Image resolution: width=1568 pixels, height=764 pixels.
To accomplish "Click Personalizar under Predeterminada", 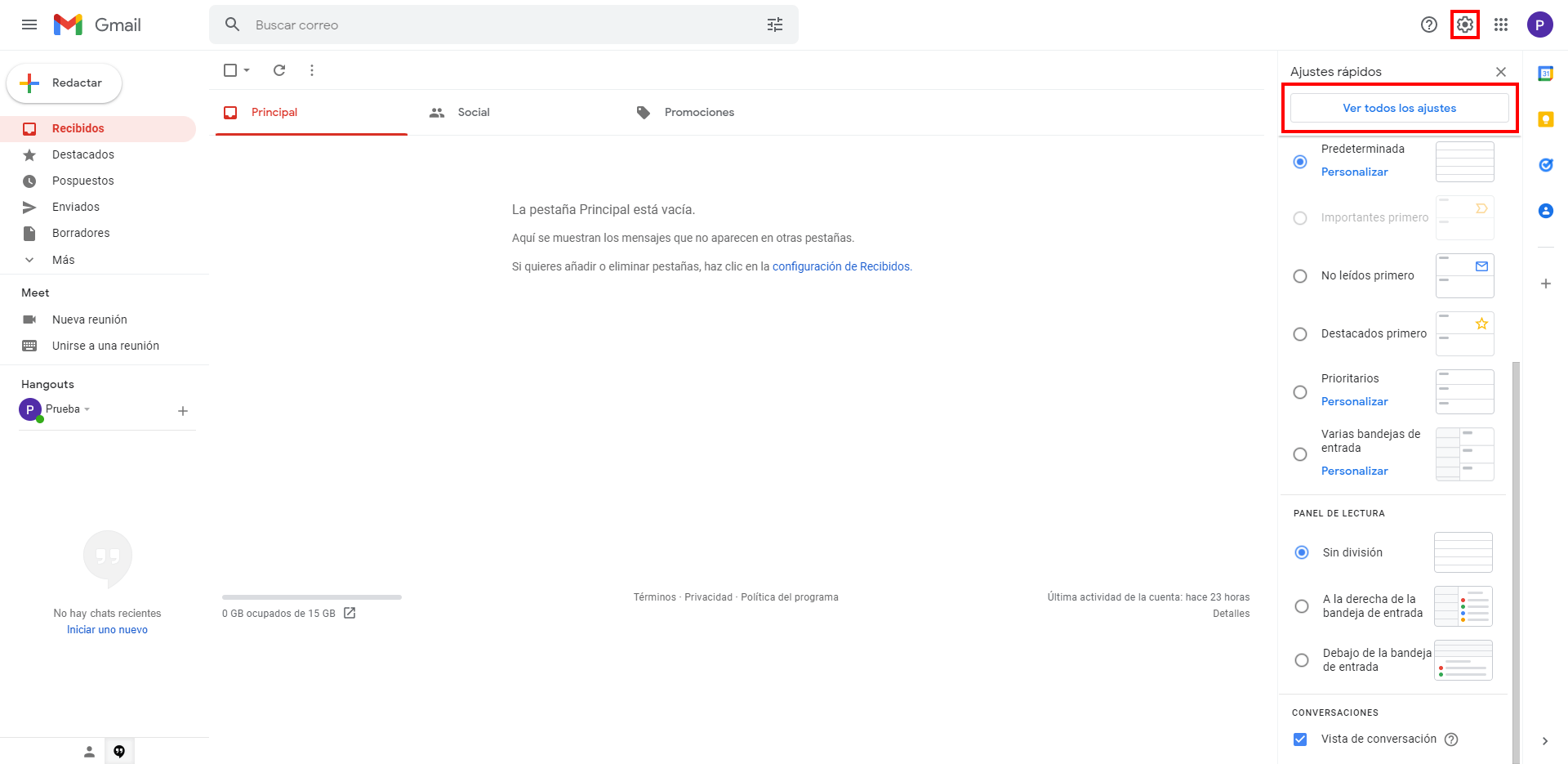I will (1354, 172).
